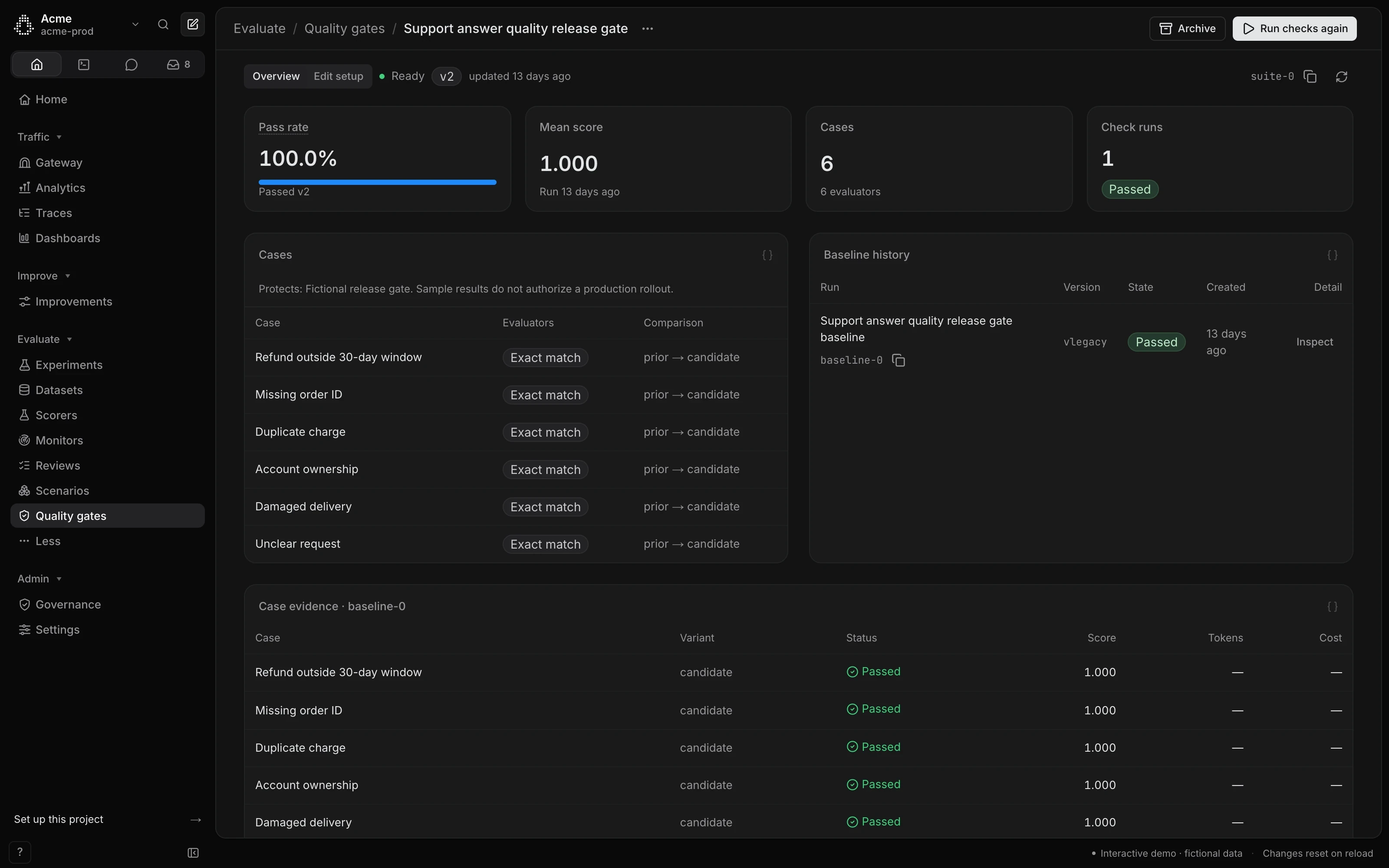Copy the suite-0 identifier

coord(1310,76)
